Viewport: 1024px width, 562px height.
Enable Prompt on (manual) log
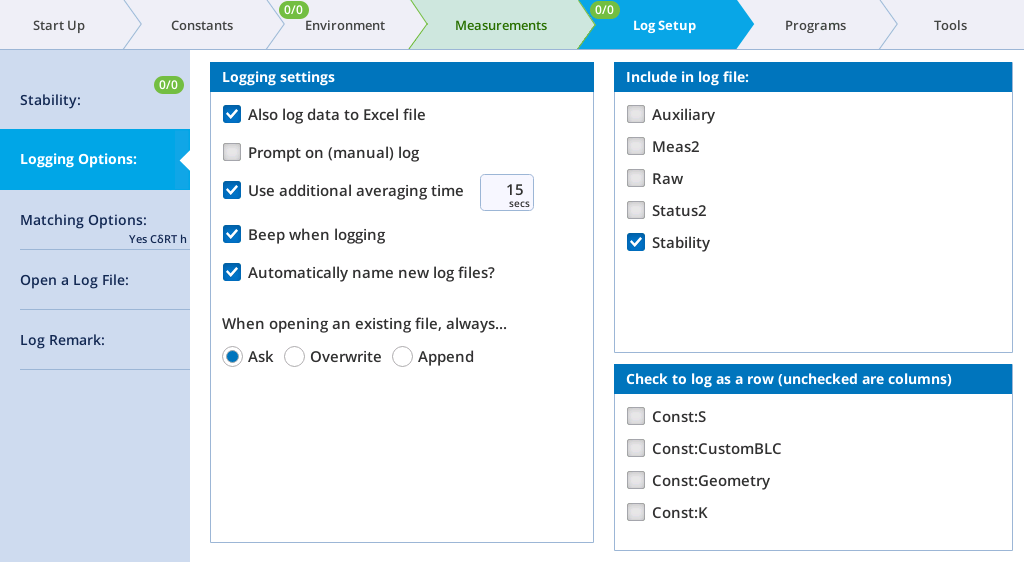(232, 153)
